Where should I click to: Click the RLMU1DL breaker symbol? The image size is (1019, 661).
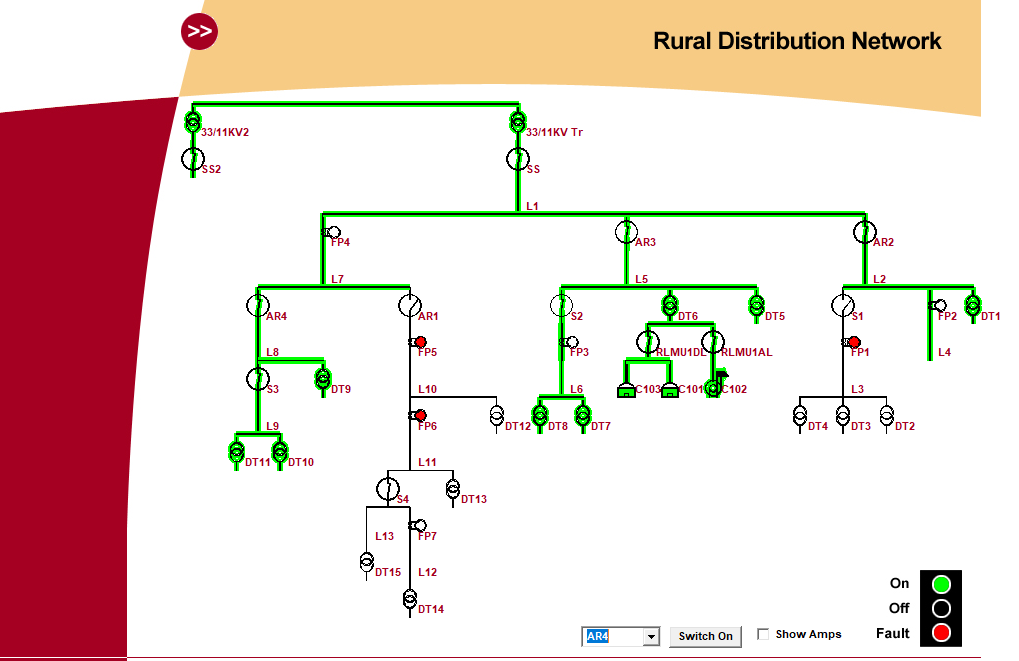[x=648, y=342]
